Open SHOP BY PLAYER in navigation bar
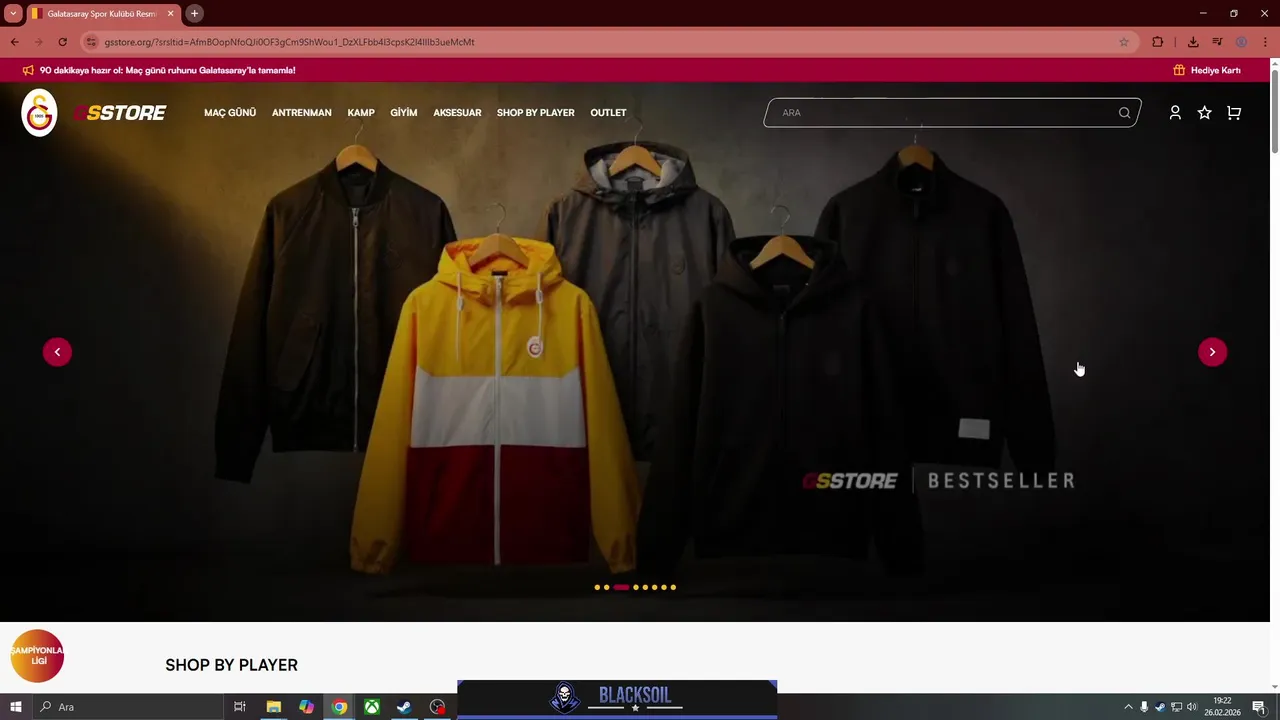The width and height of the screenshot is (1280, 720). pos(536,113)
